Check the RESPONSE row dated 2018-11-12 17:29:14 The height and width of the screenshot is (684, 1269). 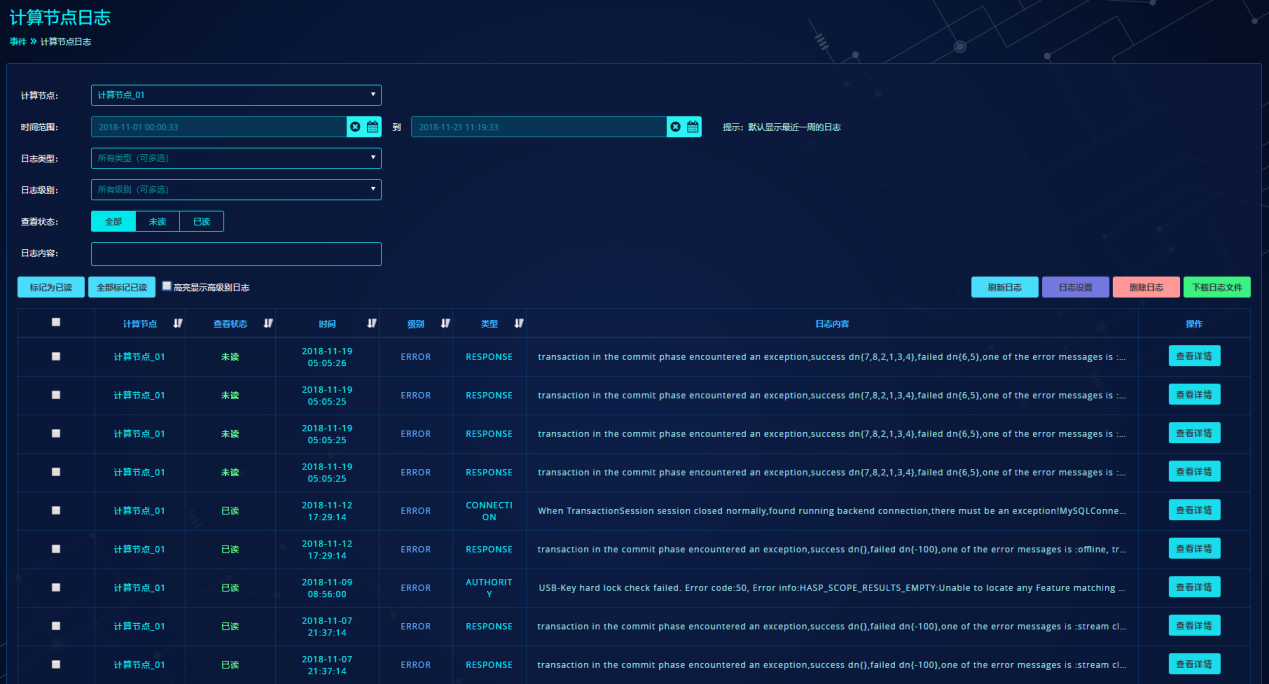[x=56, y=548]
